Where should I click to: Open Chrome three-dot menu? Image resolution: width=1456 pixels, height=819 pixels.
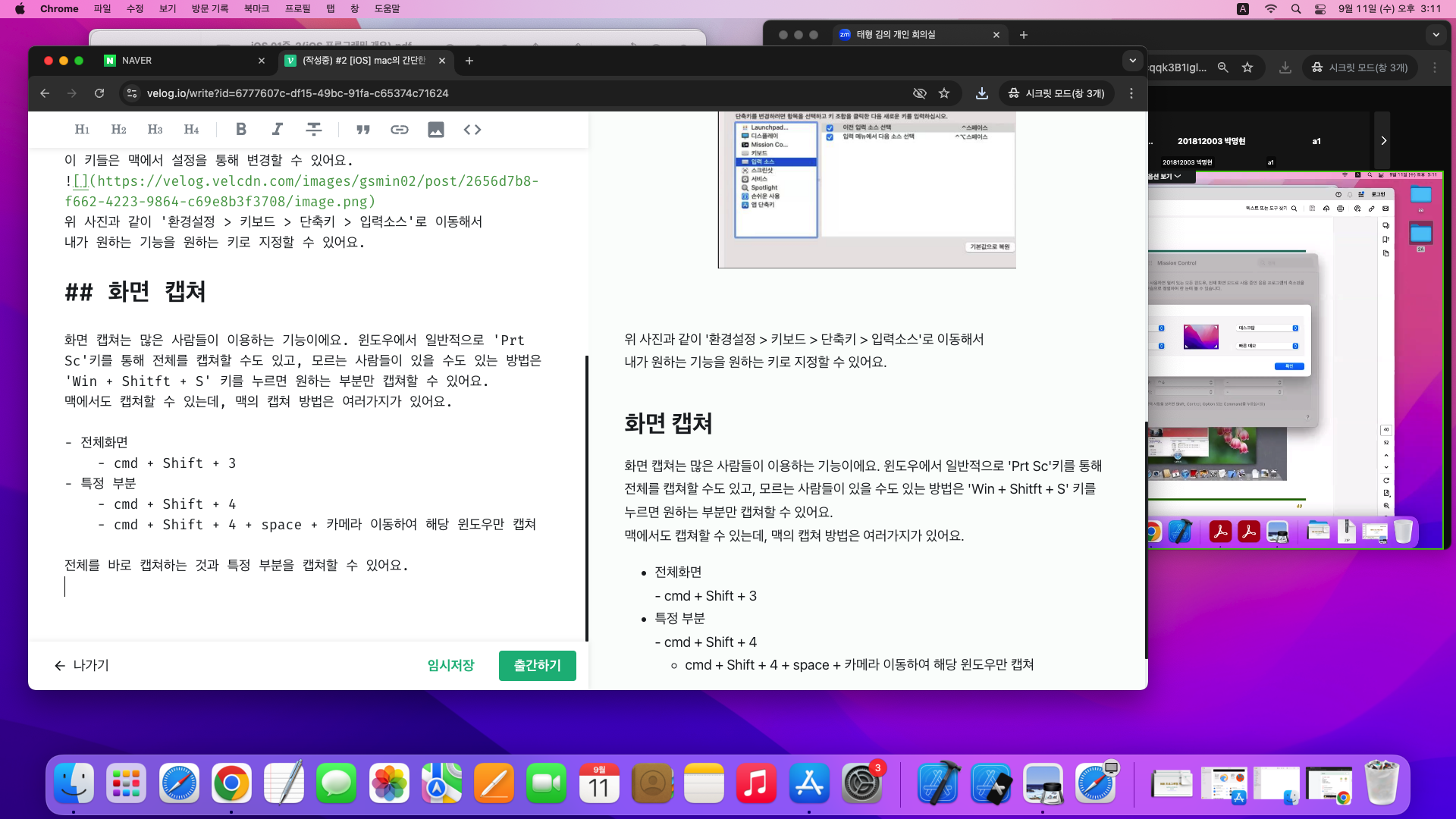(1131, 93)
